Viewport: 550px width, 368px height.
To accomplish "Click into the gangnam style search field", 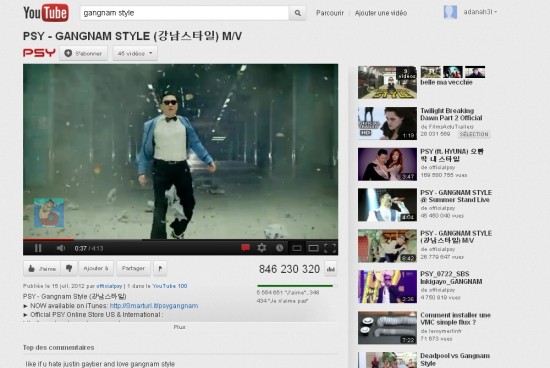I will tap(185, 13).
